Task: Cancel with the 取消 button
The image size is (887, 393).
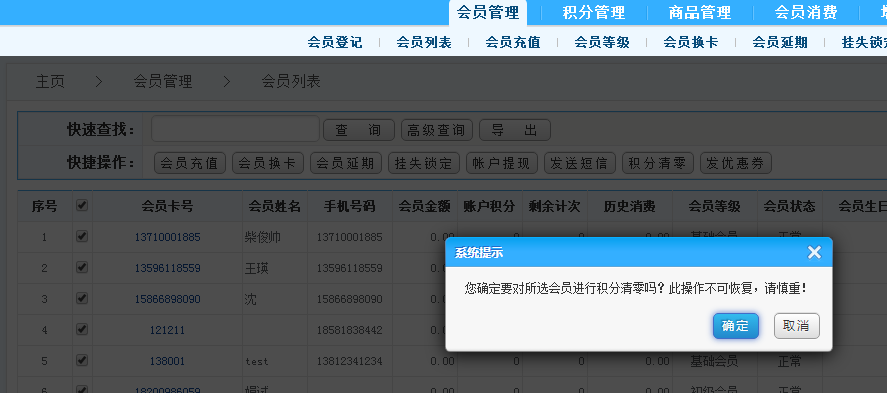Action: 796,326
